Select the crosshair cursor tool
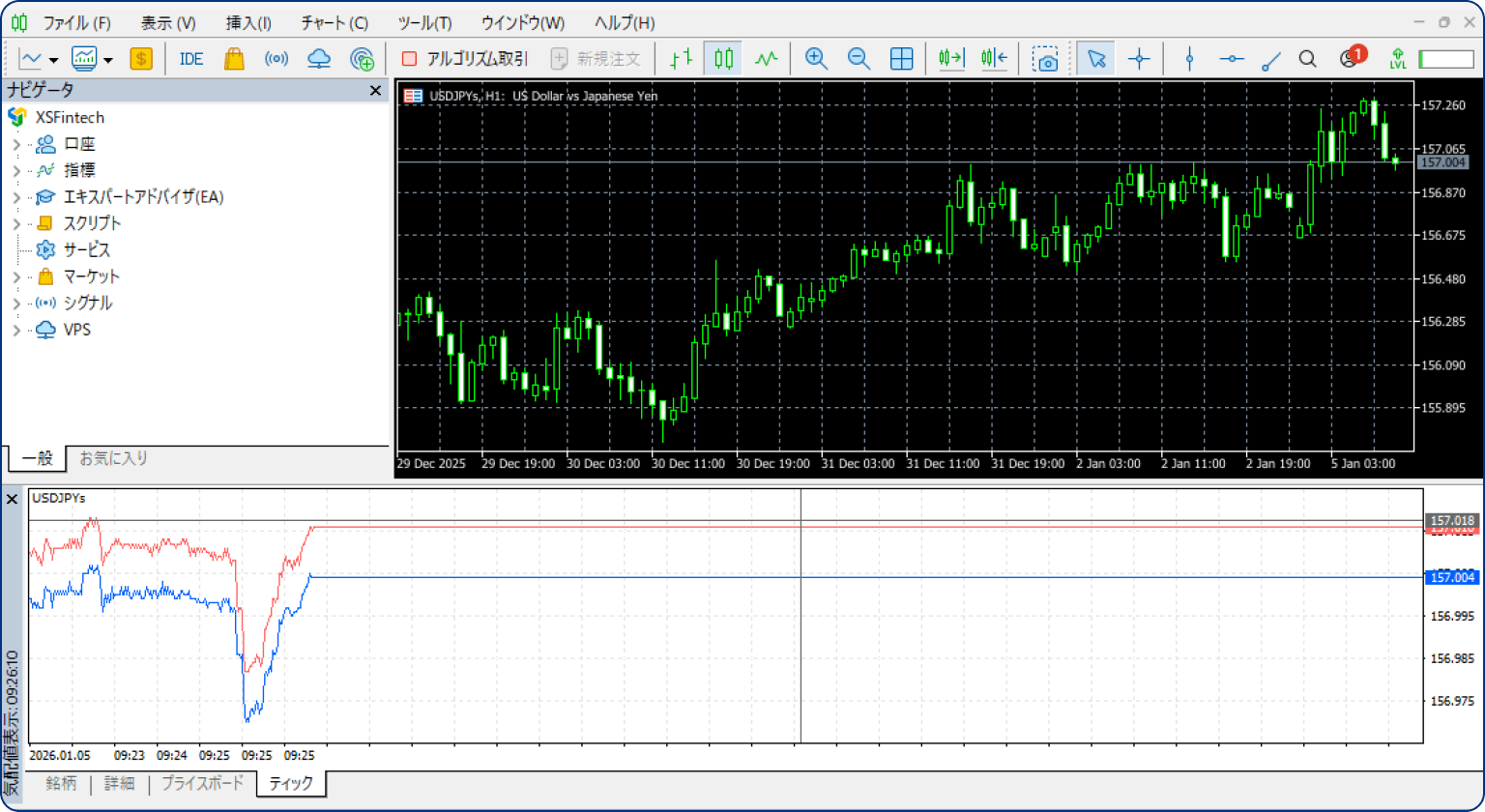1485x812 pixels. 1139,59
